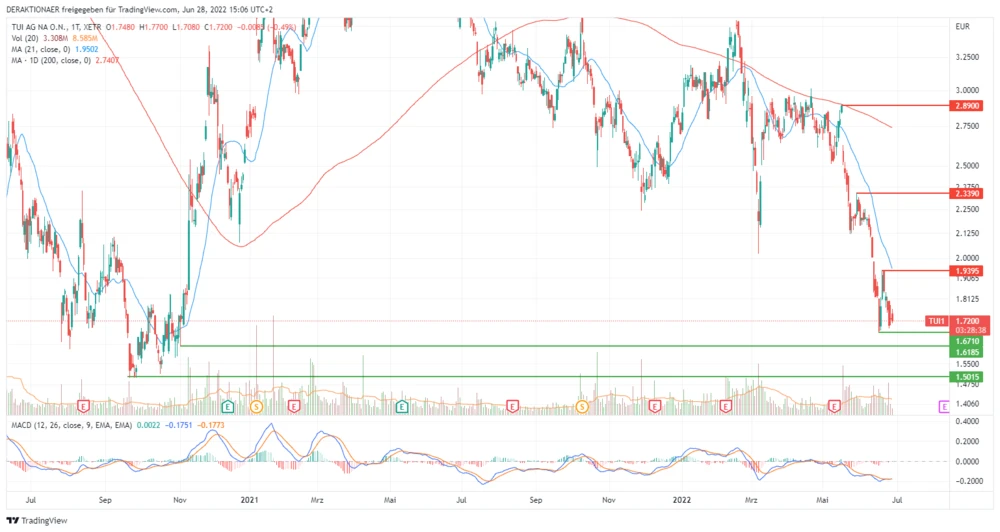Viewport: 1000px width, 532px height.
Task: Click the 3.2500 price axis value
Action: (x=967, y=57)
